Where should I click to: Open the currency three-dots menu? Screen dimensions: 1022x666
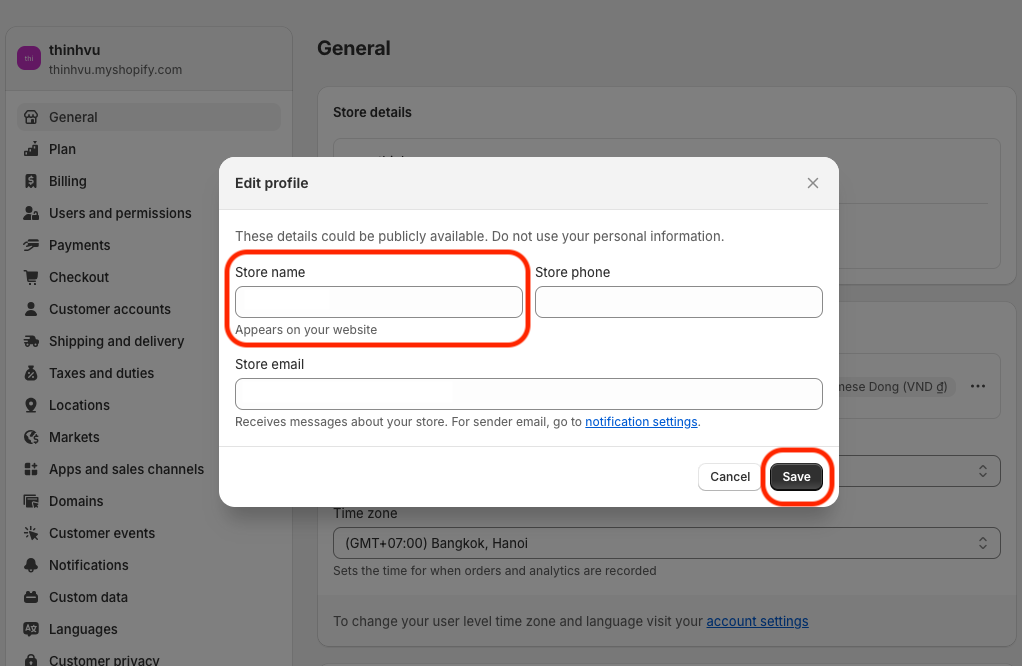(x=978, y=386)
